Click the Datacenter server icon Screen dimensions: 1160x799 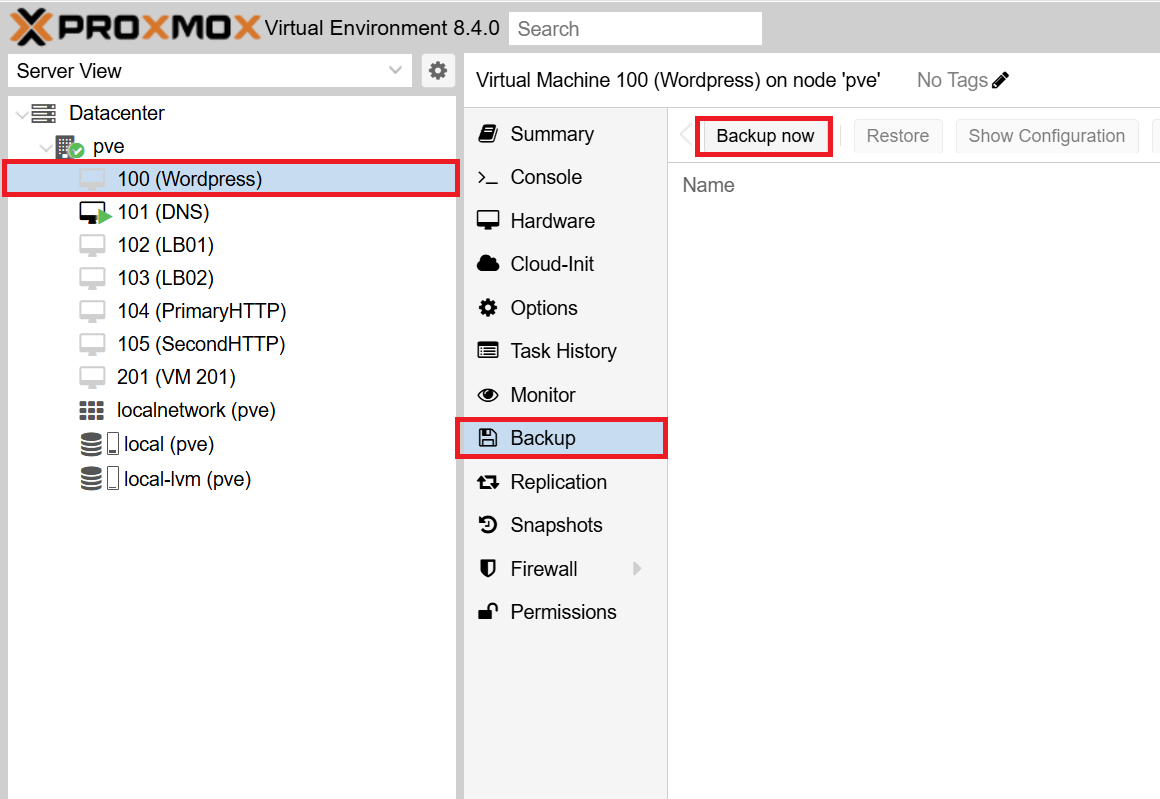pos(44,113)
